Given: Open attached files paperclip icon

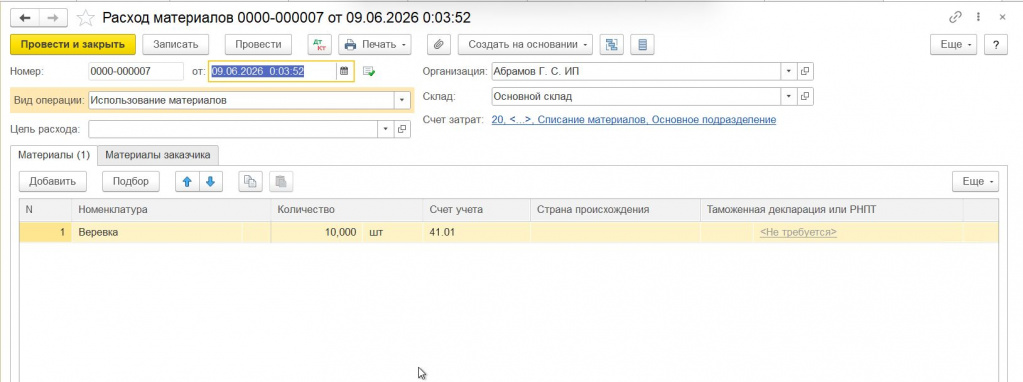Looking at the screenshot, I should coord(440,44).
